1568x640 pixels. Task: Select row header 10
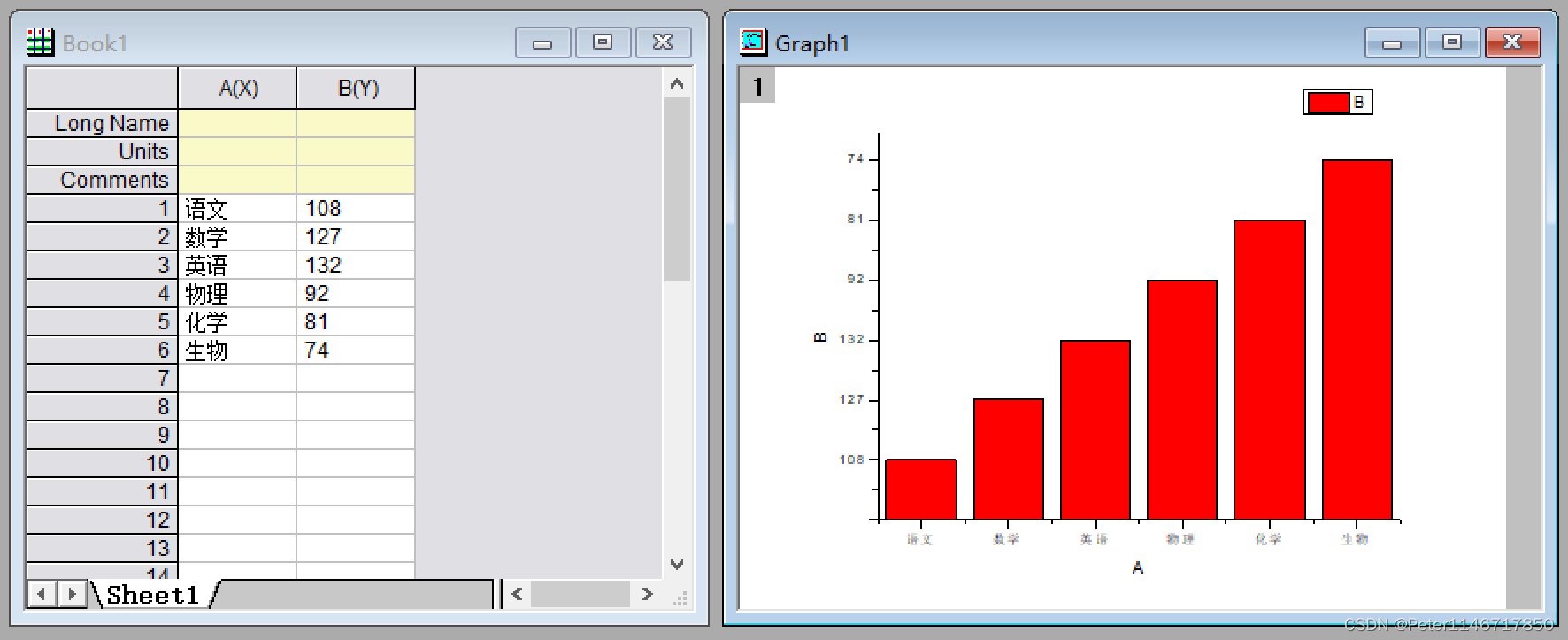[103, 463]
